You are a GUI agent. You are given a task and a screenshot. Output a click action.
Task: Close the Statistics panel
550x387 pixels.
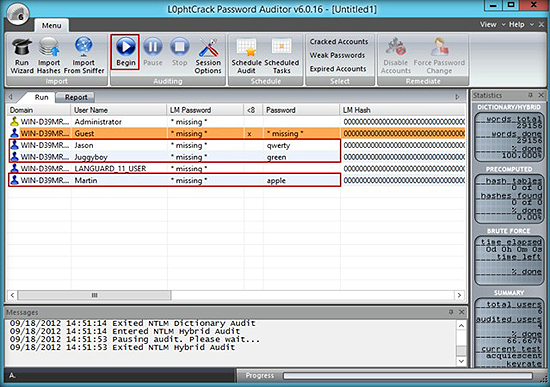click(541, 95)
